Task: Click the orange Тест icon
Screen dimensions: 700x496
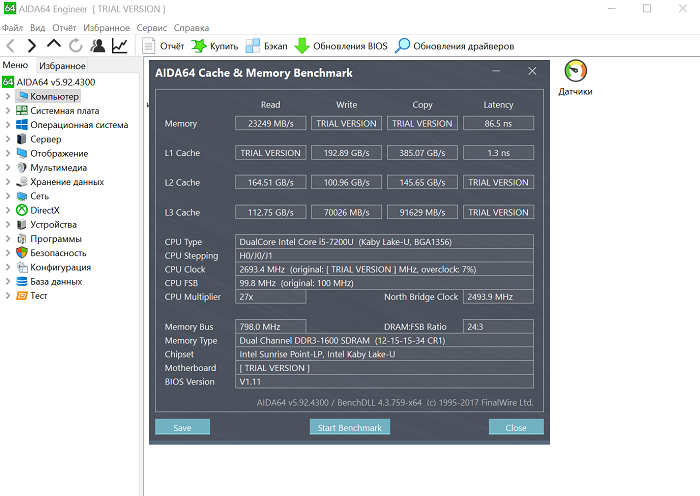Action: [x=21, y=296]
